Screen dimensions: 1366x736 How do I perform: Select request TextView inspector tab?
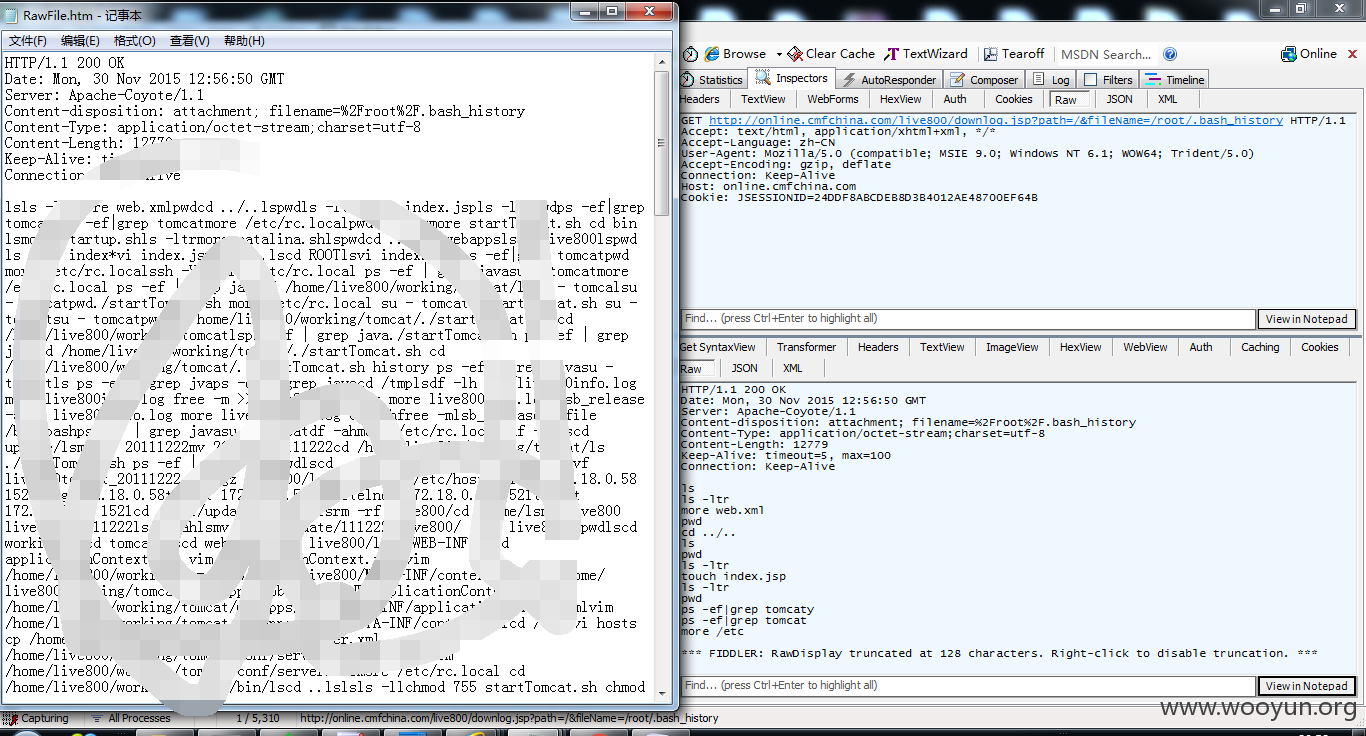pyautogui.click(x=763, y=99)
